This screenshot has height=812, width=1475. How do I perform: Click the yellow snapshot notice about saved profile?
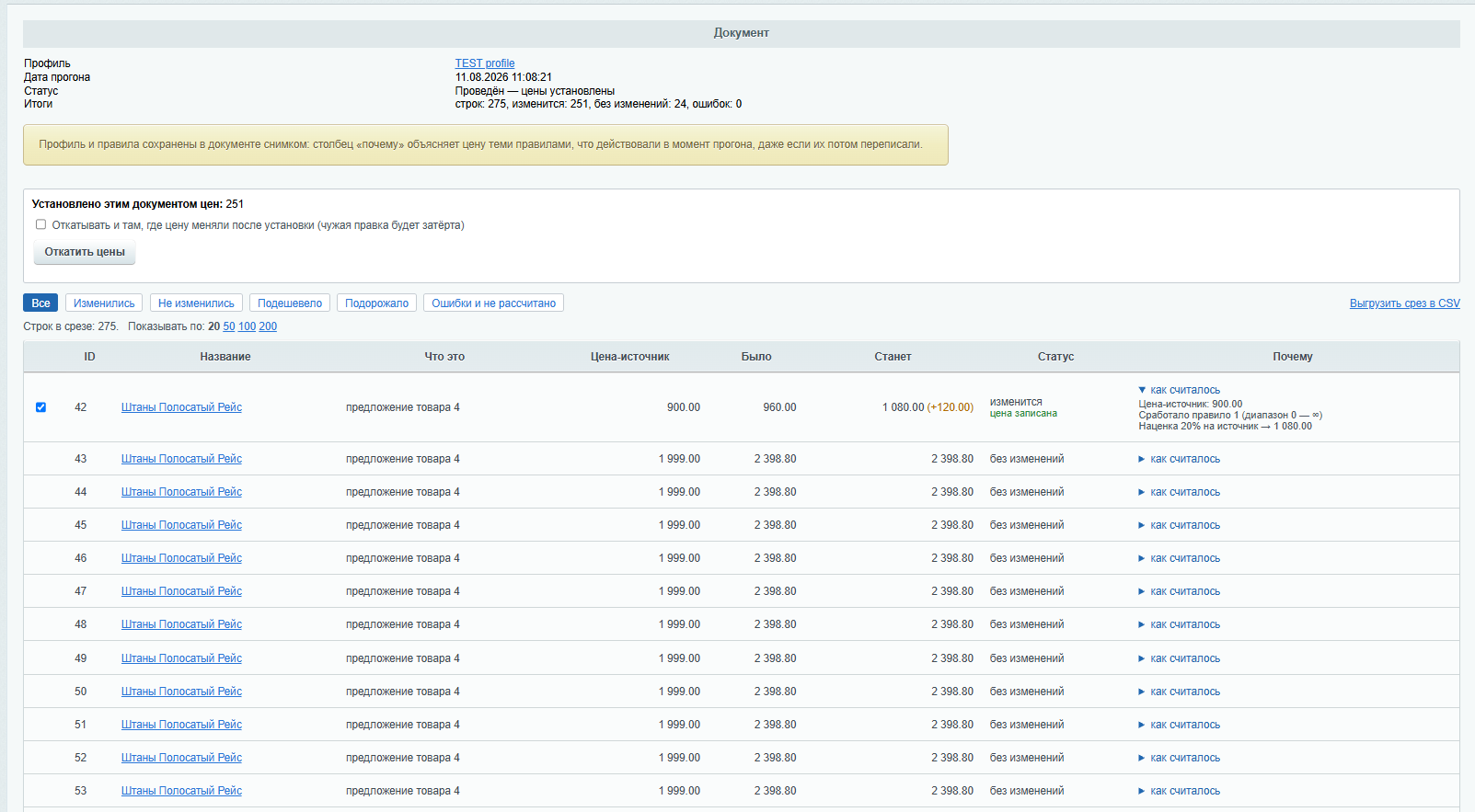486,144
